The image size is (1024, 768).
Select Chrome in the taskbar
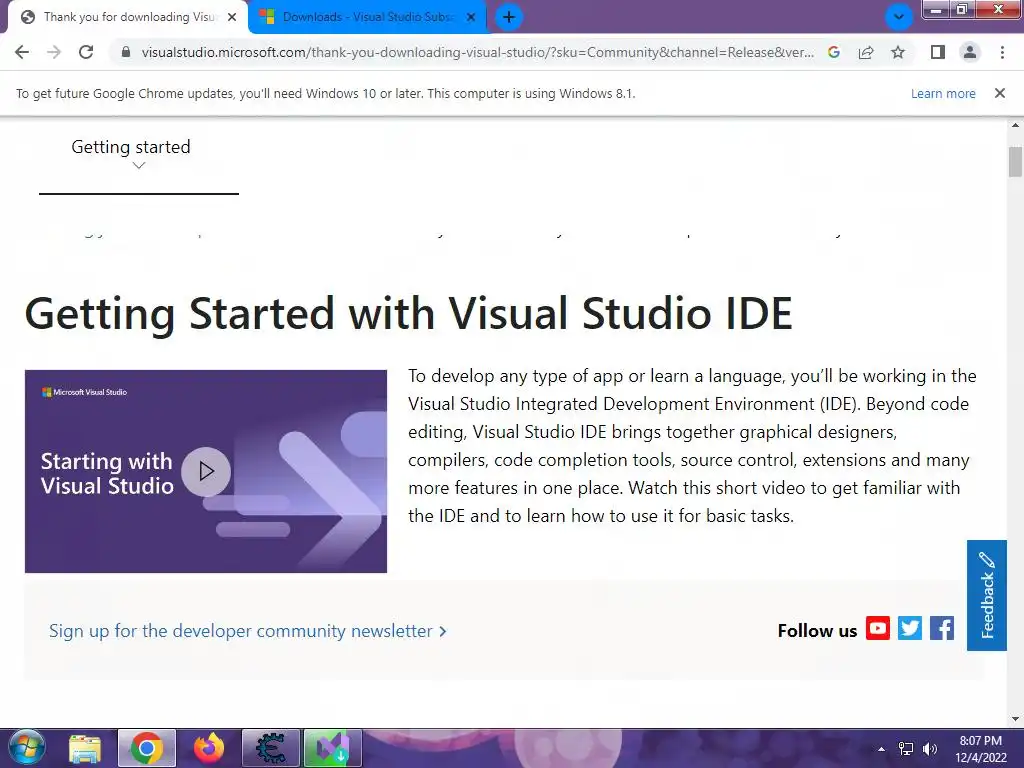click(x=146, y=748)
